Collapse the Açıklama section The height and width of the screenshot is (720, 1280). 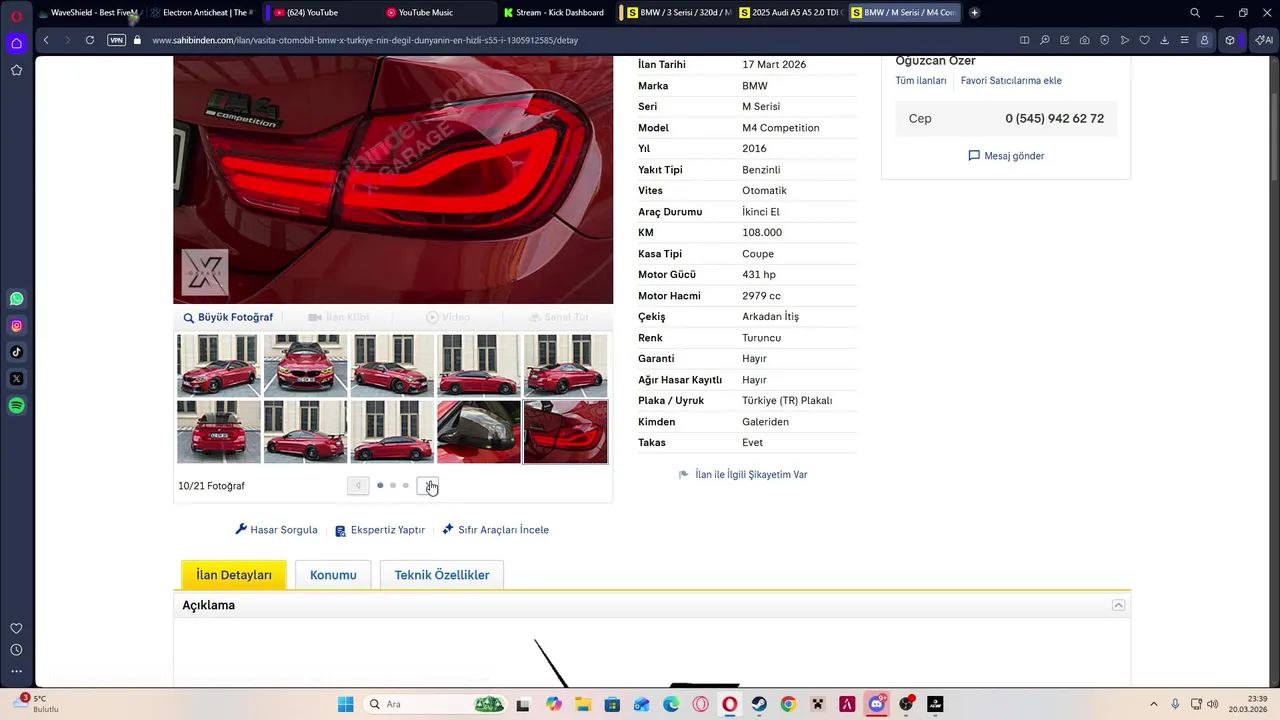[x=1119, y=605]
